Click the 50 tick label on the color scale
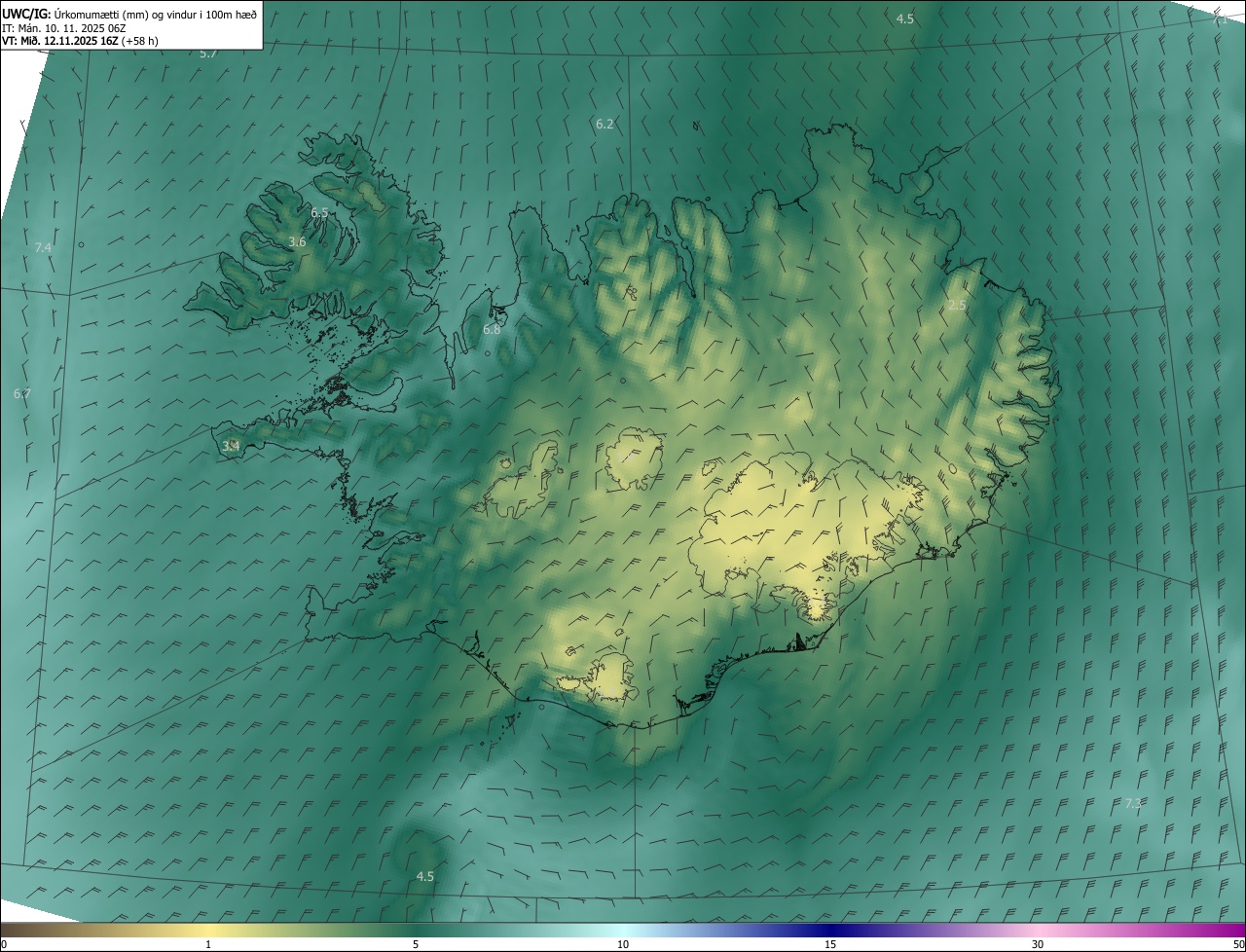Image resolution: width=1246 pixels, height=952 pixels. pyautogui.click(x=1238, y=944)
